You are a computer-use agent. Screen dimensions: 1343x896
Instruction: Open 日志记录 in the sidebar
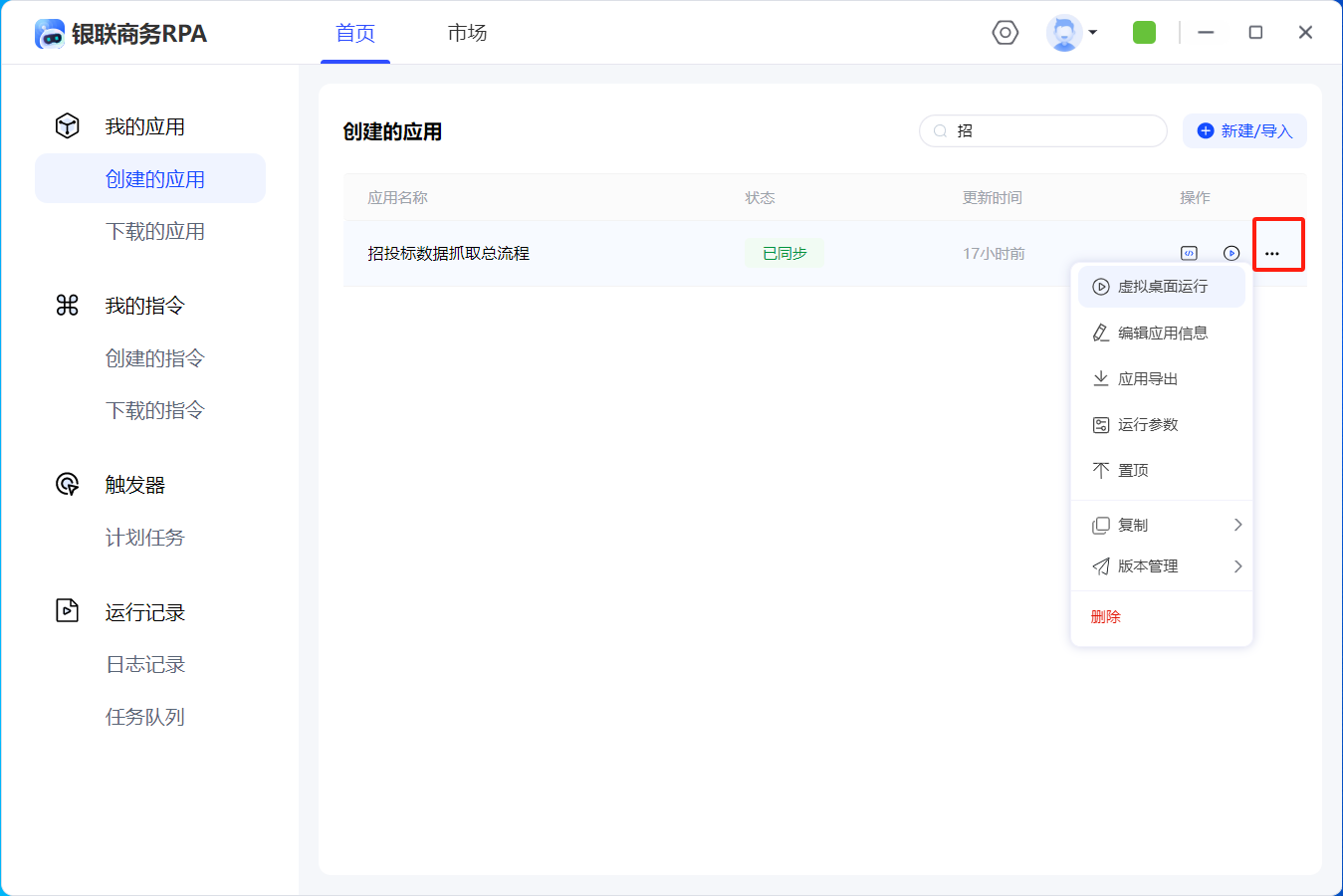[145, 664]
